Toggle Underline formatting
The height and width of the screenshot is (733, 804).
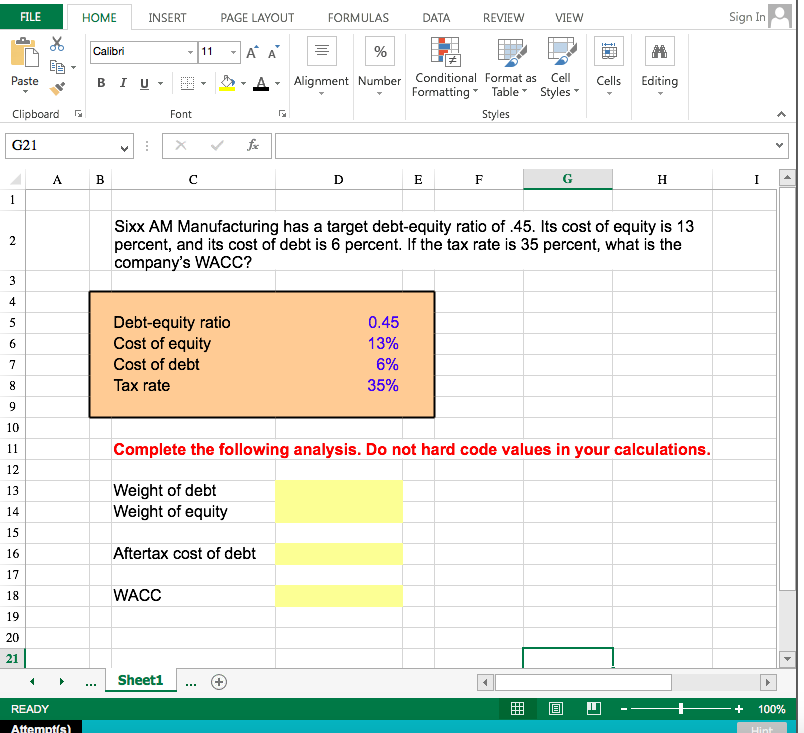145,83
